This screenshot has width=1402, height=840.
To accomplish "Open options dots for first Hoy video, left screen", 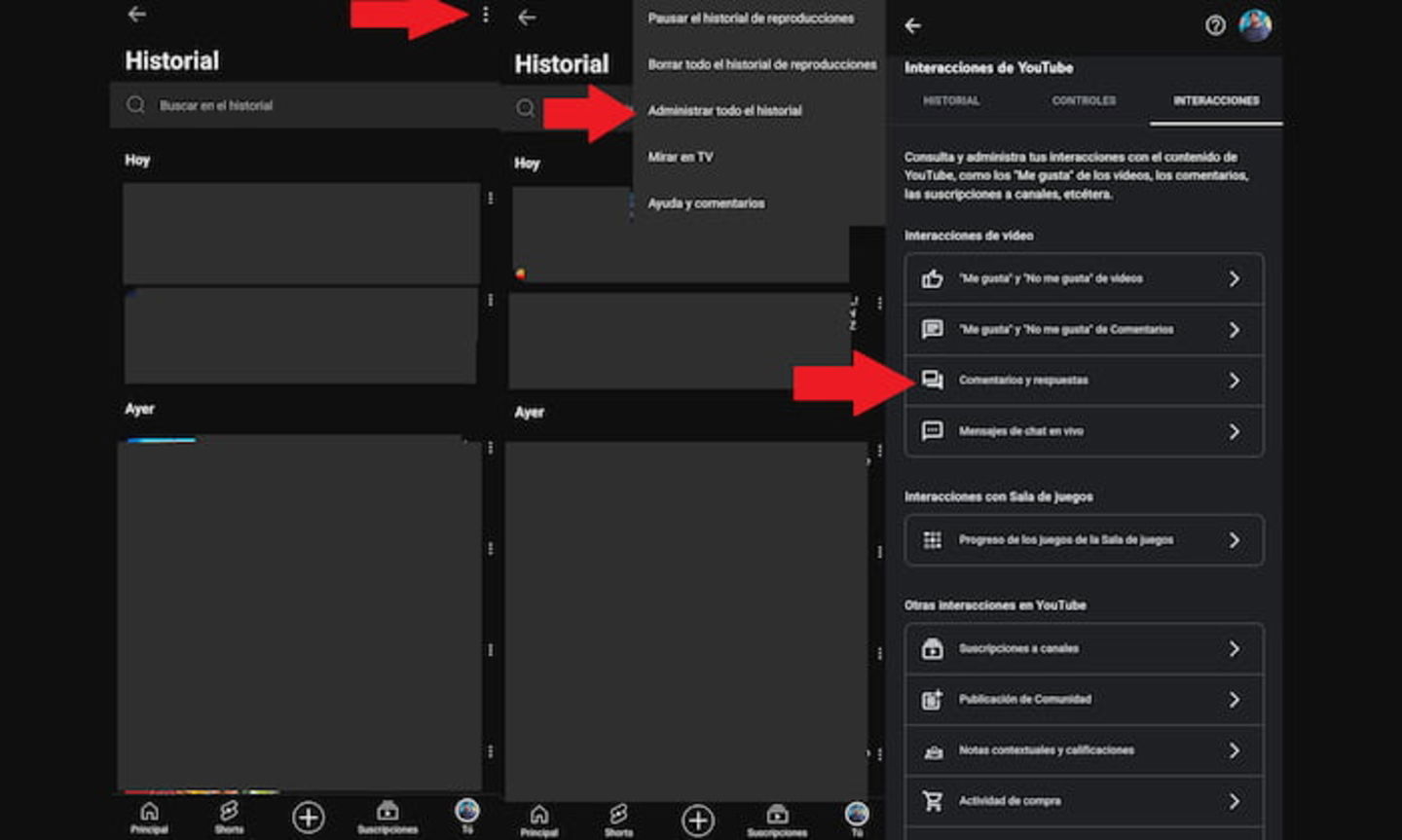I will coord(490,198).
